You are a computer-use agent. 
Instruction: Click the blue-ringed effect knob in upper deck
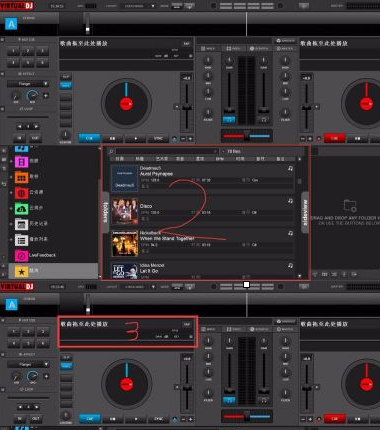[x=32, y=96]
